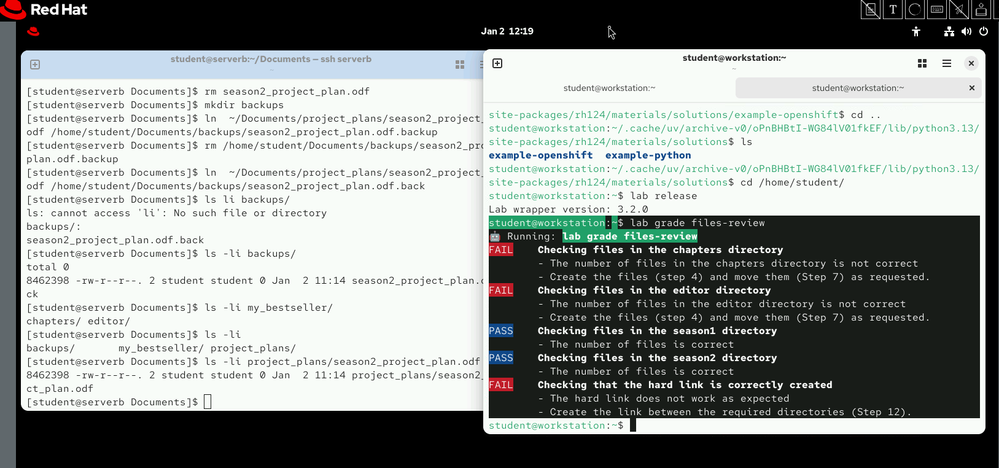Click 'Checking files in the season2 directory'
The height and width of the screenshot is (468, 999).
pos(657,358)
